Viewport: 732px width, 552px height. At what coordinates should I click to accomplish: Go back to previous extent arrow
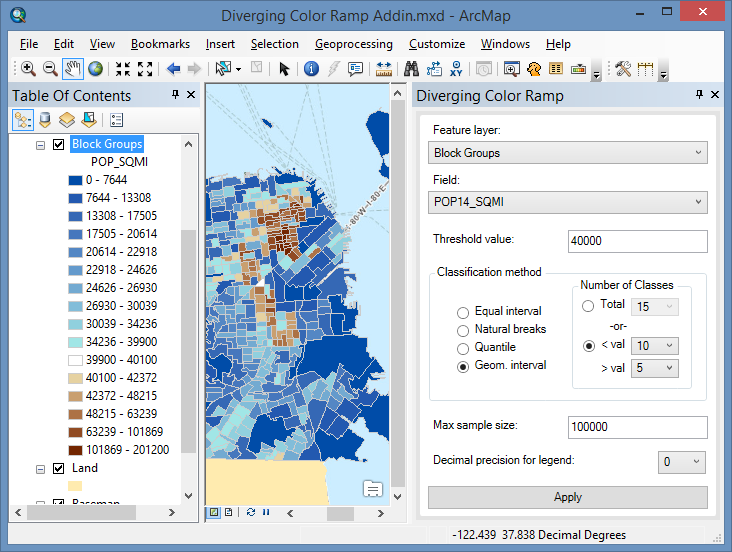(x=173, y=69)
